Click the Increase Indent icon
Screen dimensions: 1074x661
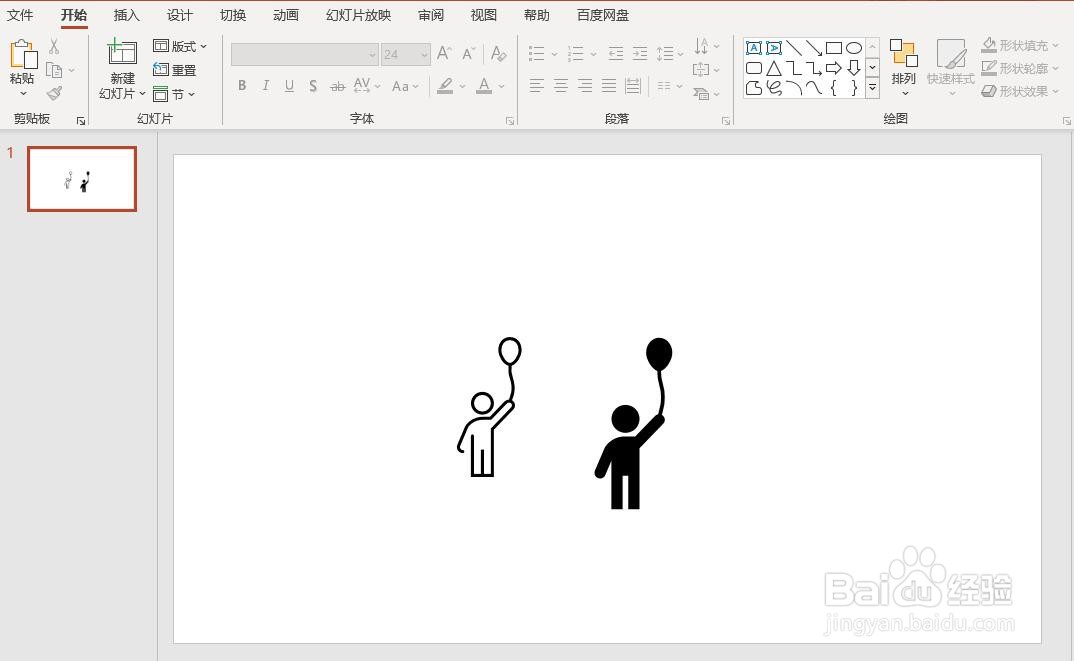coord(640,53)
